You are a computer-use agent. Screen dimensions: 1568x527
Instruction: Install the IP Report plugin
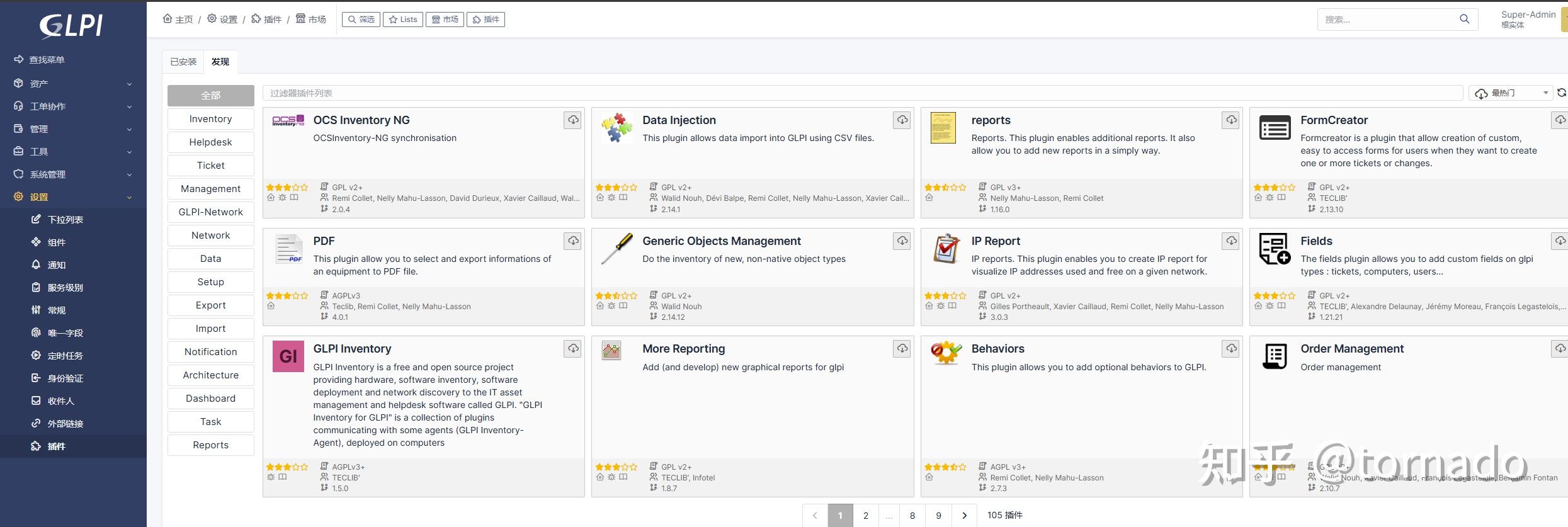point(1231,241)
